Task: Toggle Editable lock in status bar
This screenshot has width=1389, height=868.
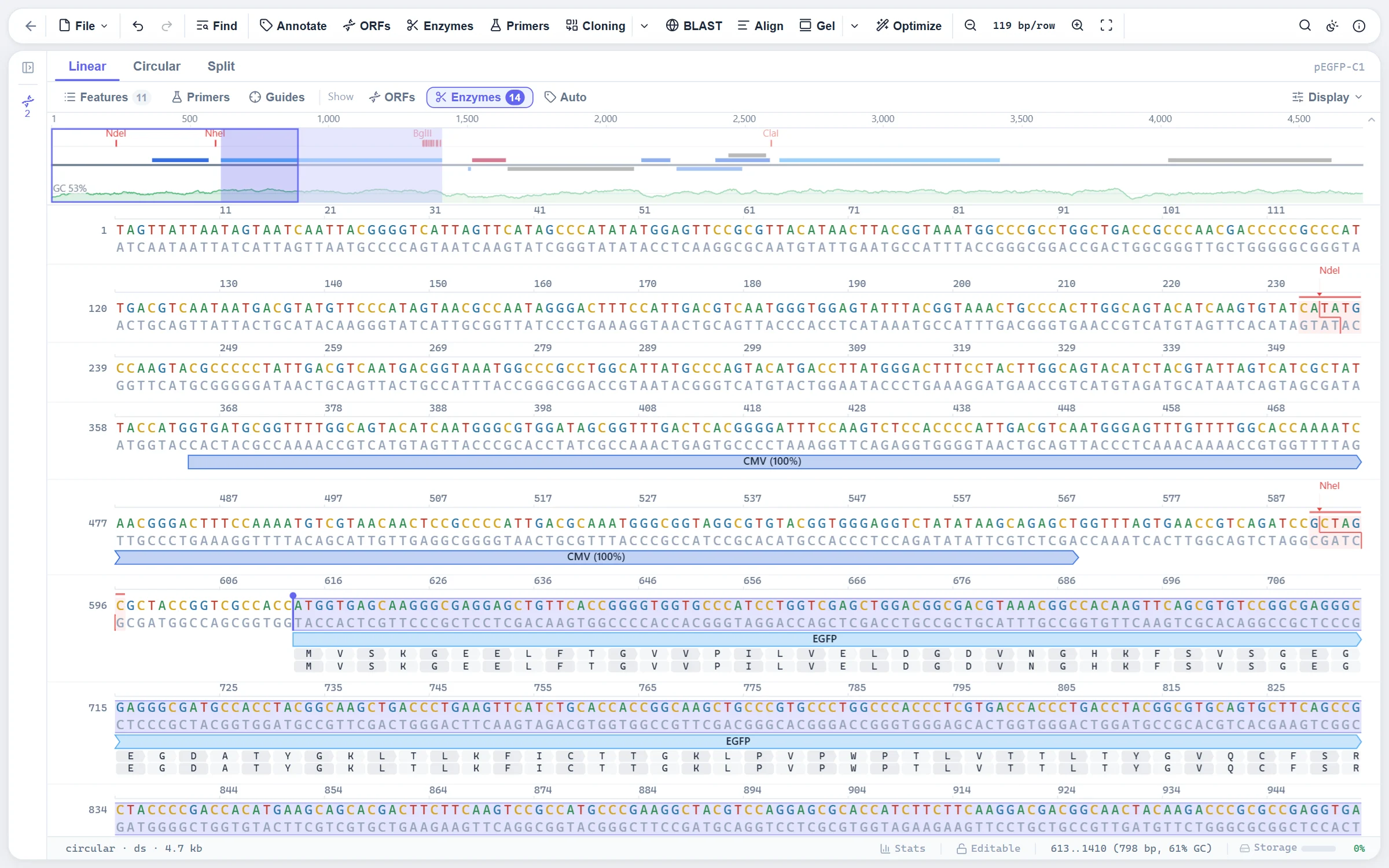Action: click(x=989, y=848)
